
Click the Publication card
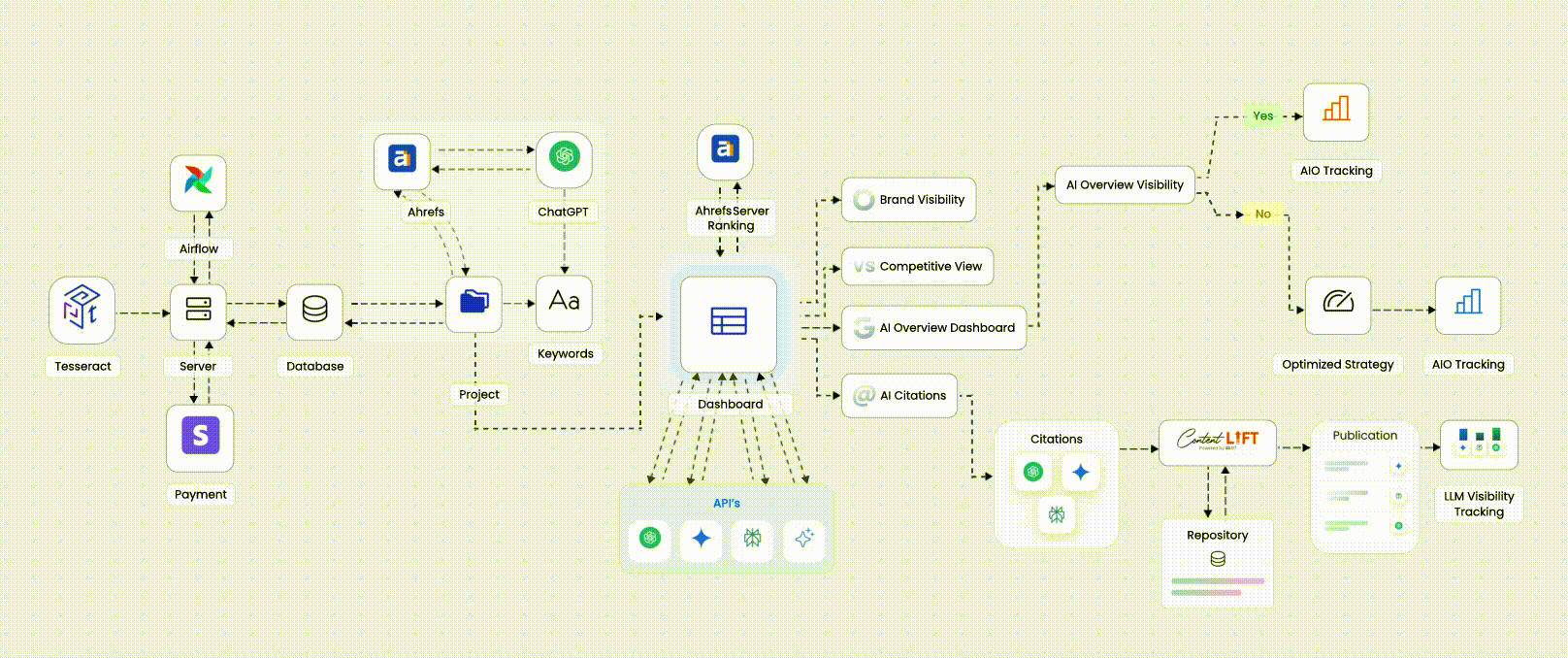1365,487
